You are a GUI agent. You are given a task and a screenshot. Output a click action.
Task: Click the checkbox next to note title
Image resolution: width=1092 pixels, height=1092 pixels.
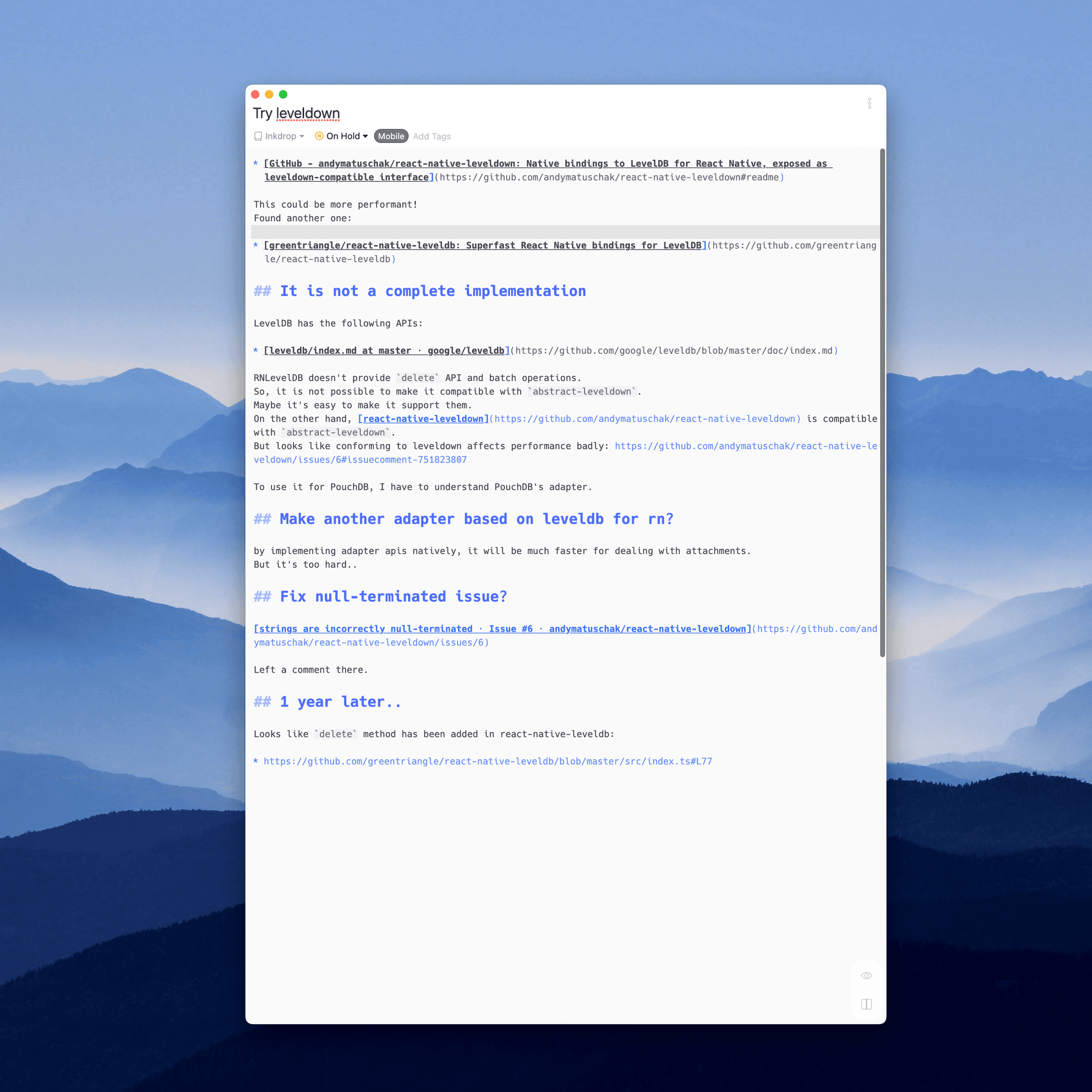pyautogui.click(x=259, y=136)
